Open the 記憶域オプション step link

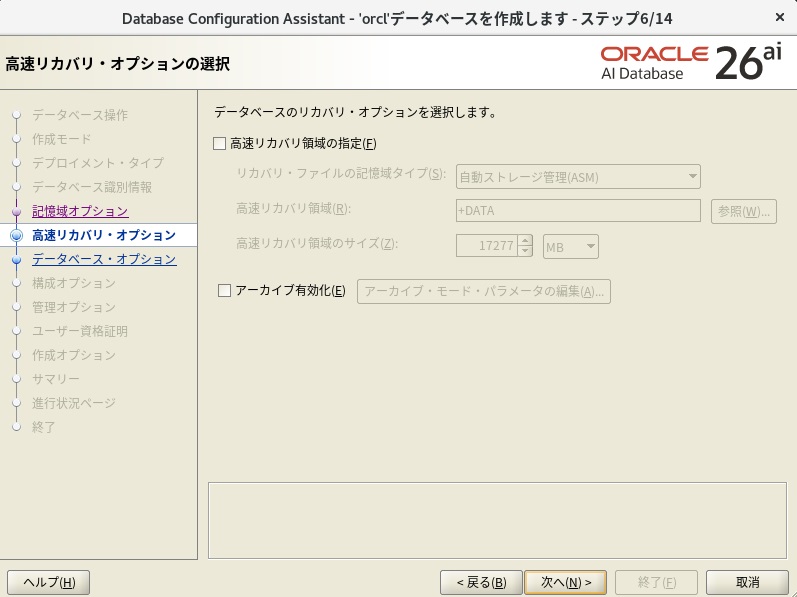pyautogui.click(x=80, y=211)
